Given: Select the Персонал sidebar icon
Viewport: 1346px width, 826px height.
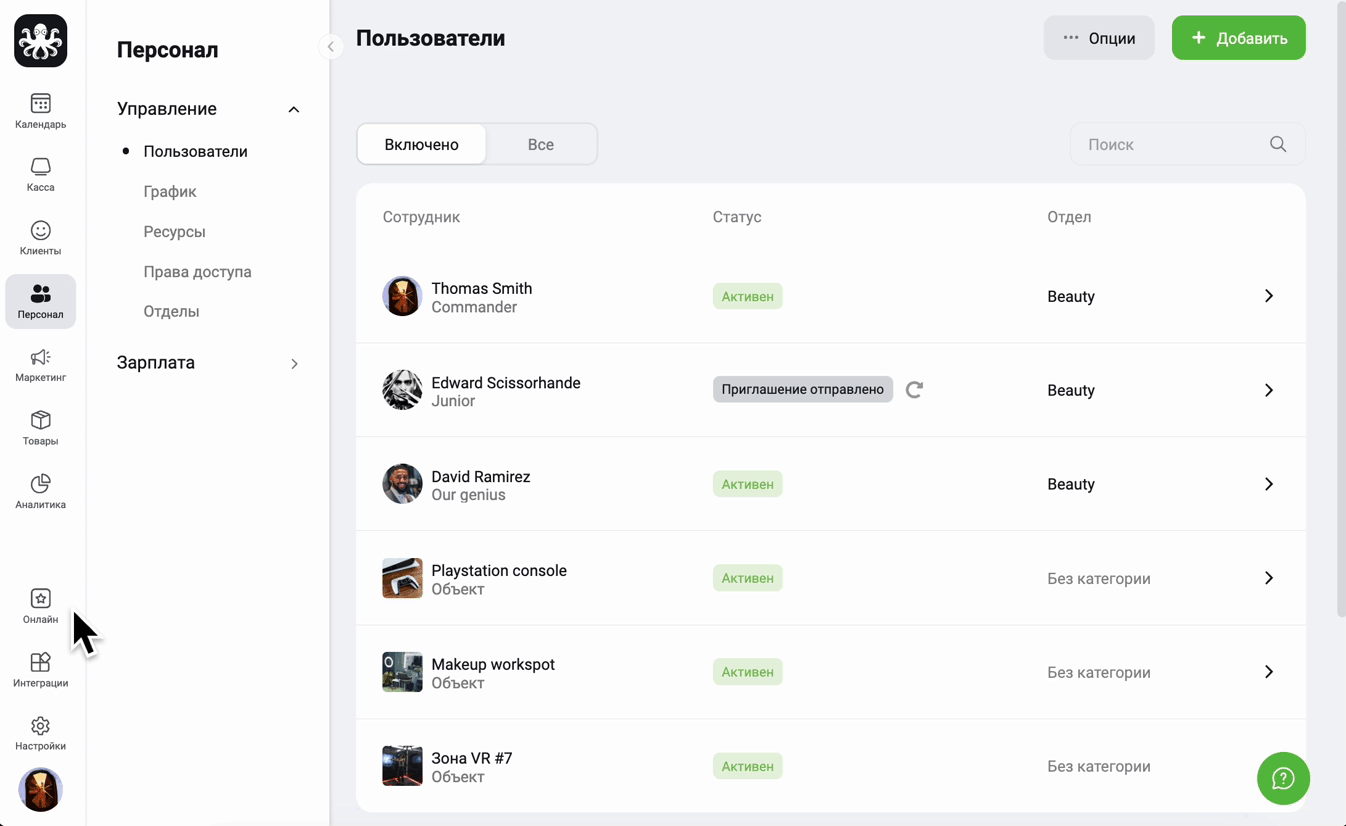Looking at the screenshot, I should [x=41, y=301].
